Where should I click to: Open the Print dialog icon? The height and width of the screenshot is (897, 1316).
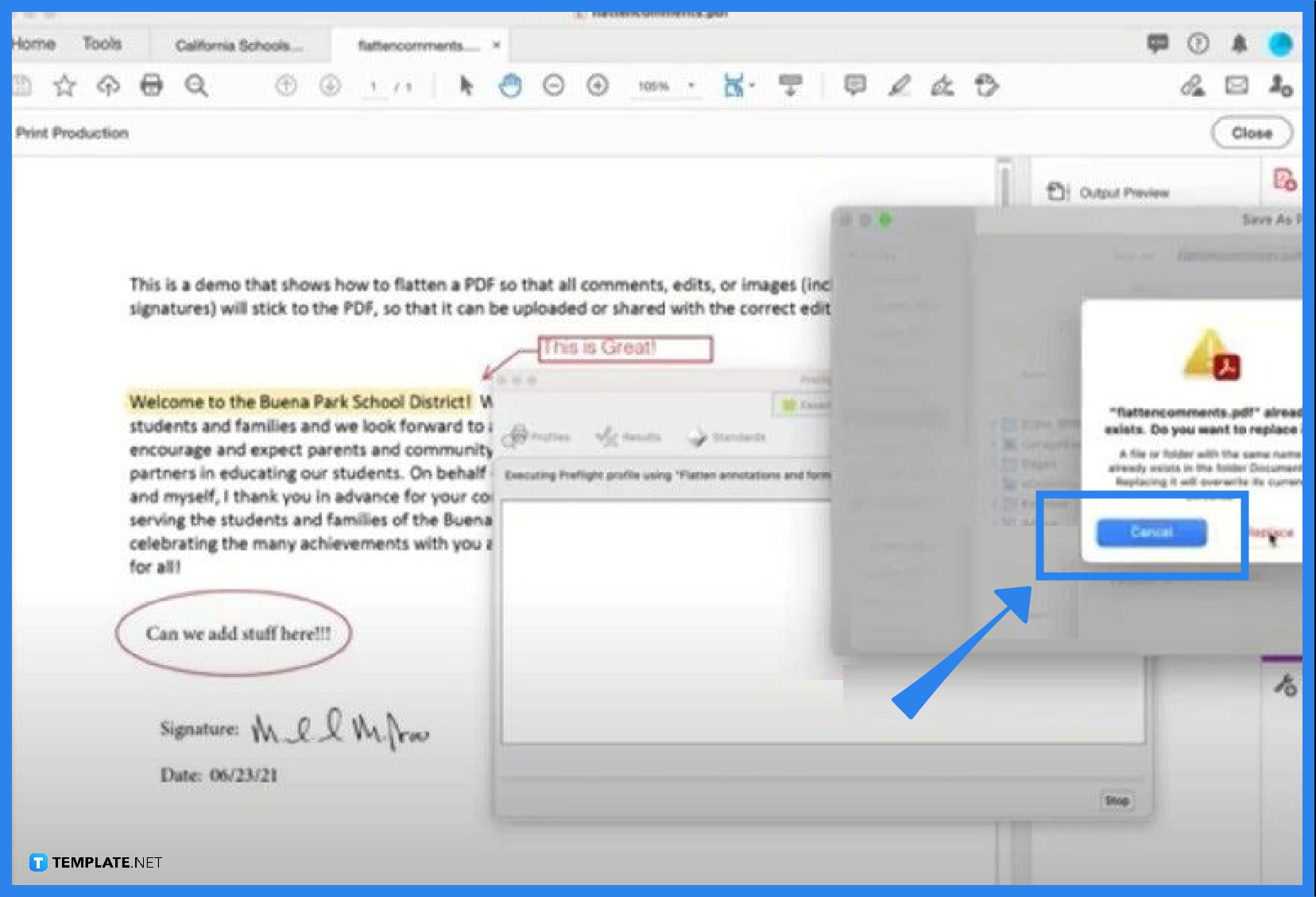click(151, 85)
